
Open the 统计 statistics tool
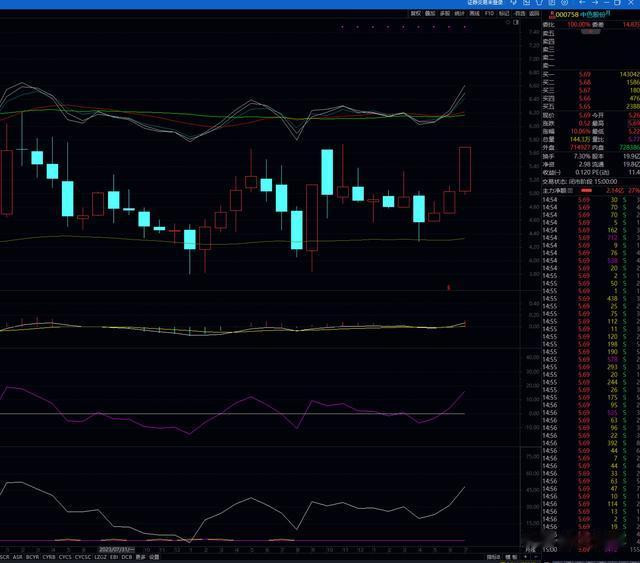click(x=460, y=13)
